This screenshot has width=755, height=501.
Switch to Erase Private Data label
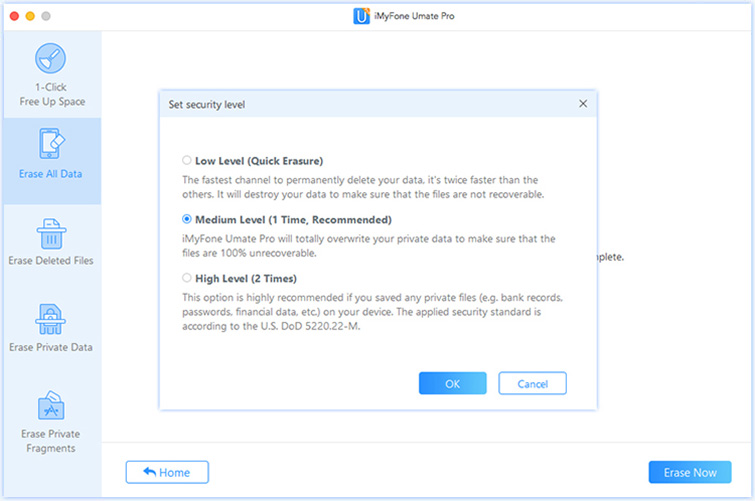(x=51, y=347)
